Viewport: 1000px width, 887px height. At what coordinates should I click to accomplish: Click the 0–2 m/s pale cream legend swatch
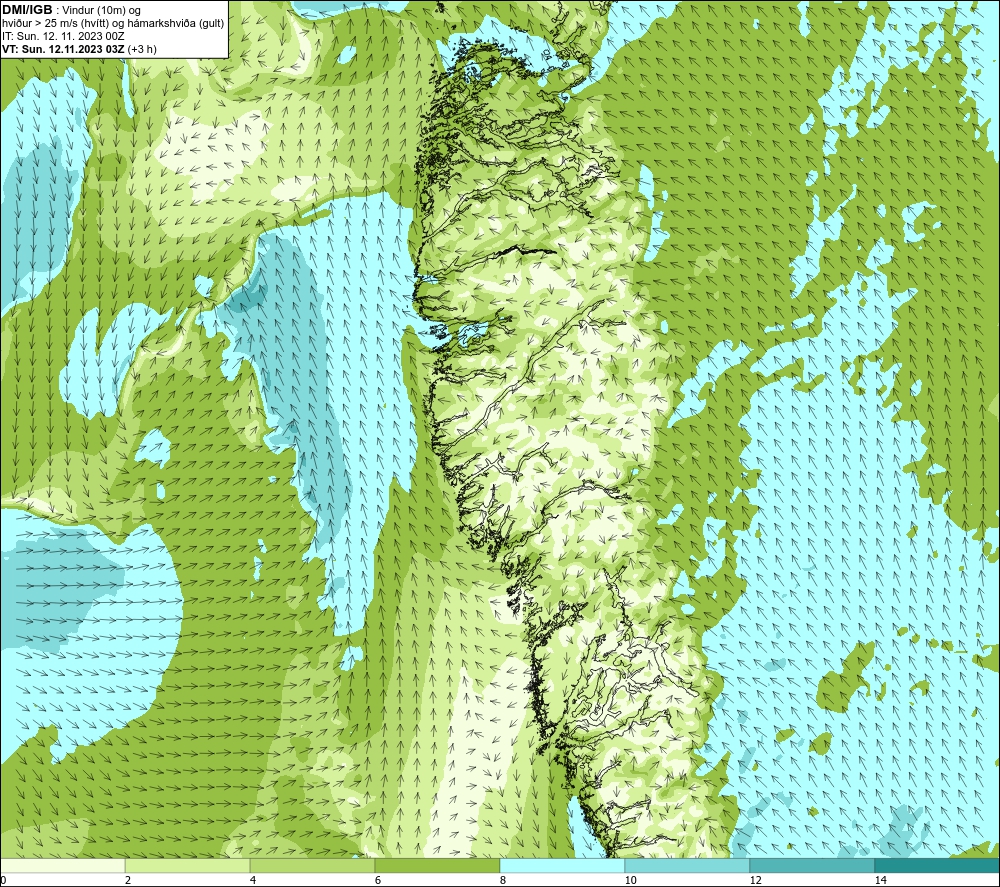click(62, 866)
